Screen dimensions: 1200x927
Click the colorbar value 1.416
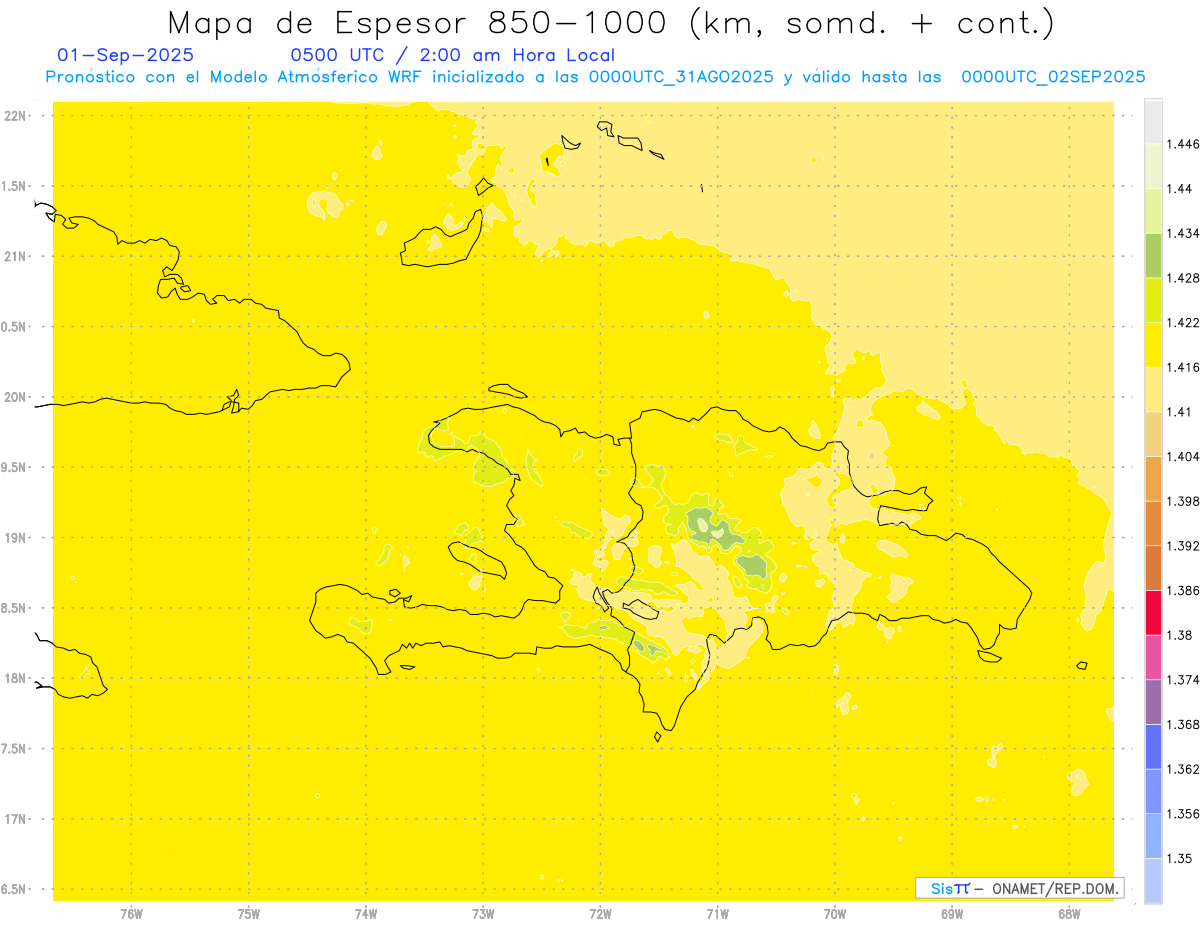coord(1183,367)
